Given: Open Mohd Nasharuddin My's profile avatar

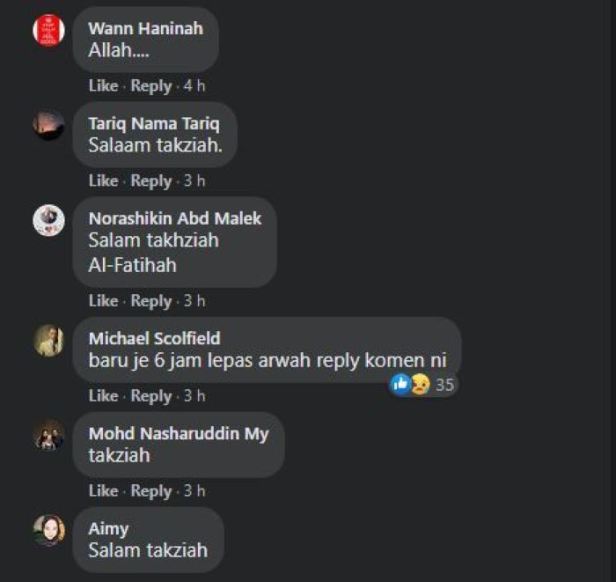Looking at the screenshot, I should click(x=49, y=436).
